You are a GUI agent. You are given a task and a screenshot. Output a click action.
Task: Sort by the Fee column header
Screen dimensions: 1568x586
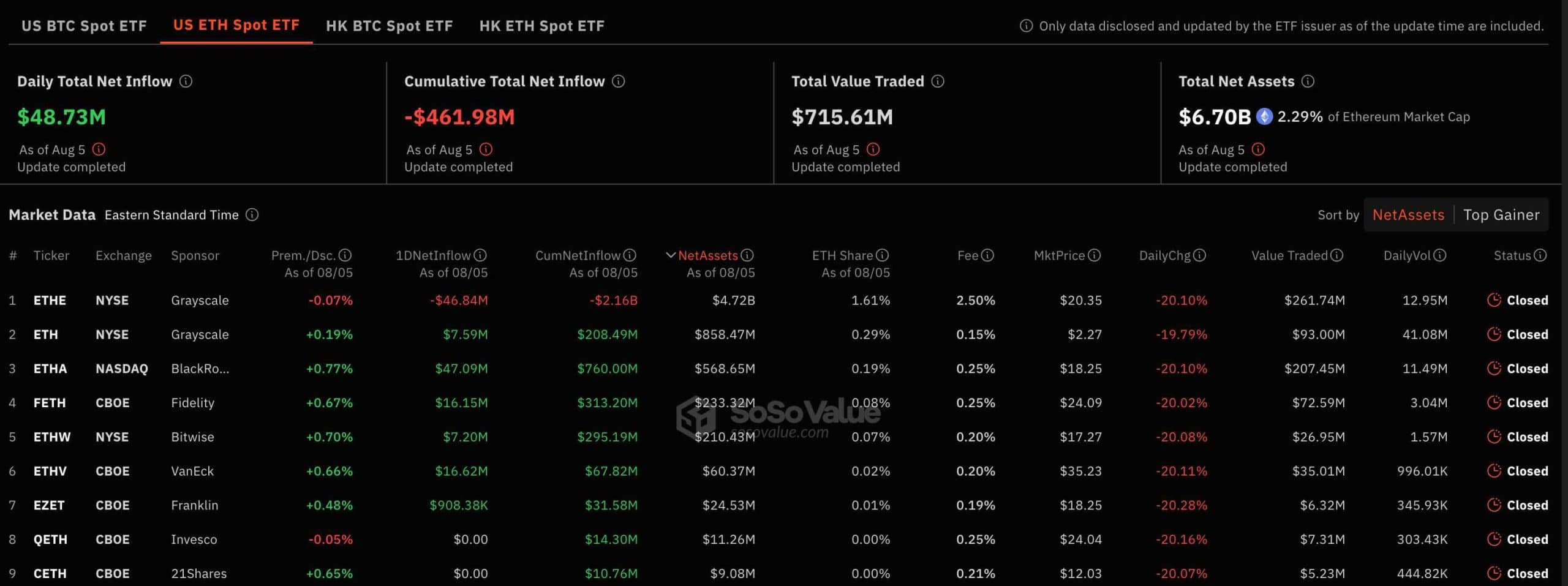pos(968,255)
